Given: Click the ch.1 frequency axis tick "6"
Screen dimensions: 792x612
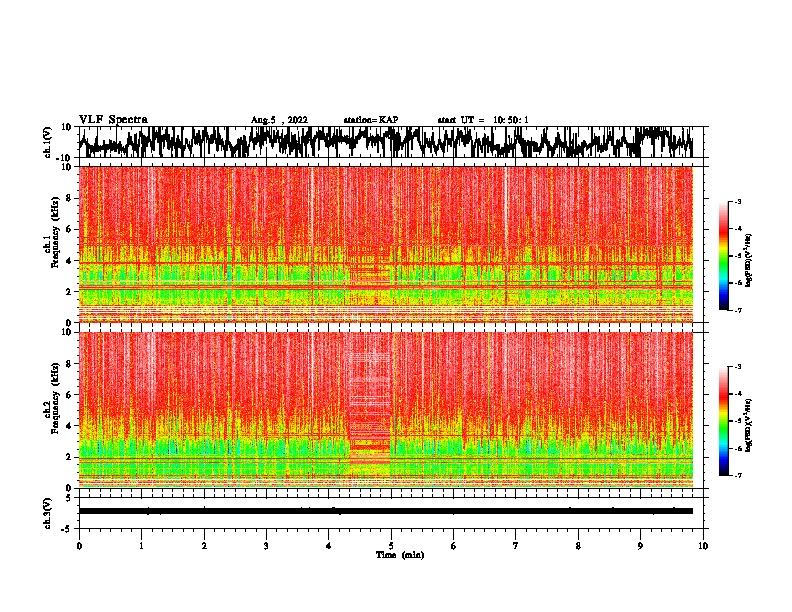Looking at the screenshot, I should click(x=69, y=229).
